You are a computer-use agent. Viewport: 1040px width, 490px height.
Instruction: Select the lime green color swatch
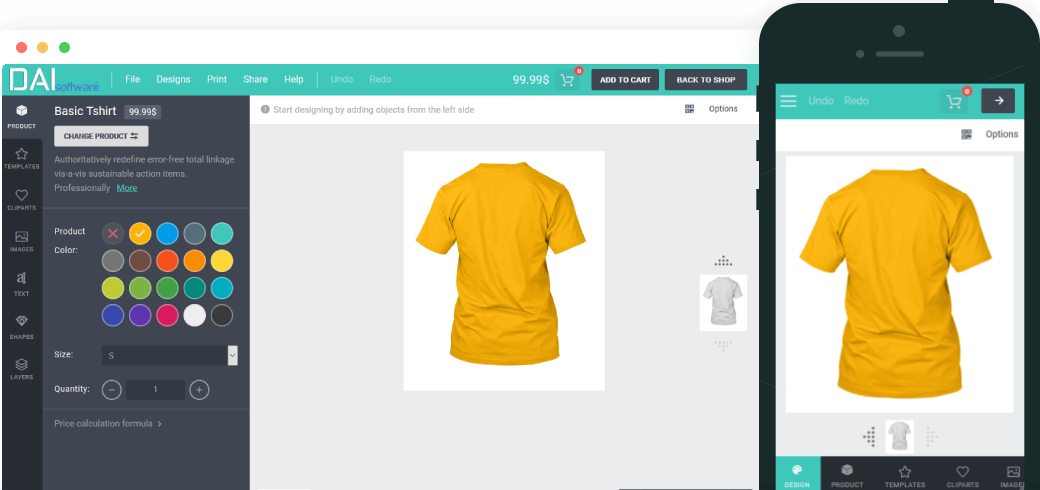pos(113,288)
